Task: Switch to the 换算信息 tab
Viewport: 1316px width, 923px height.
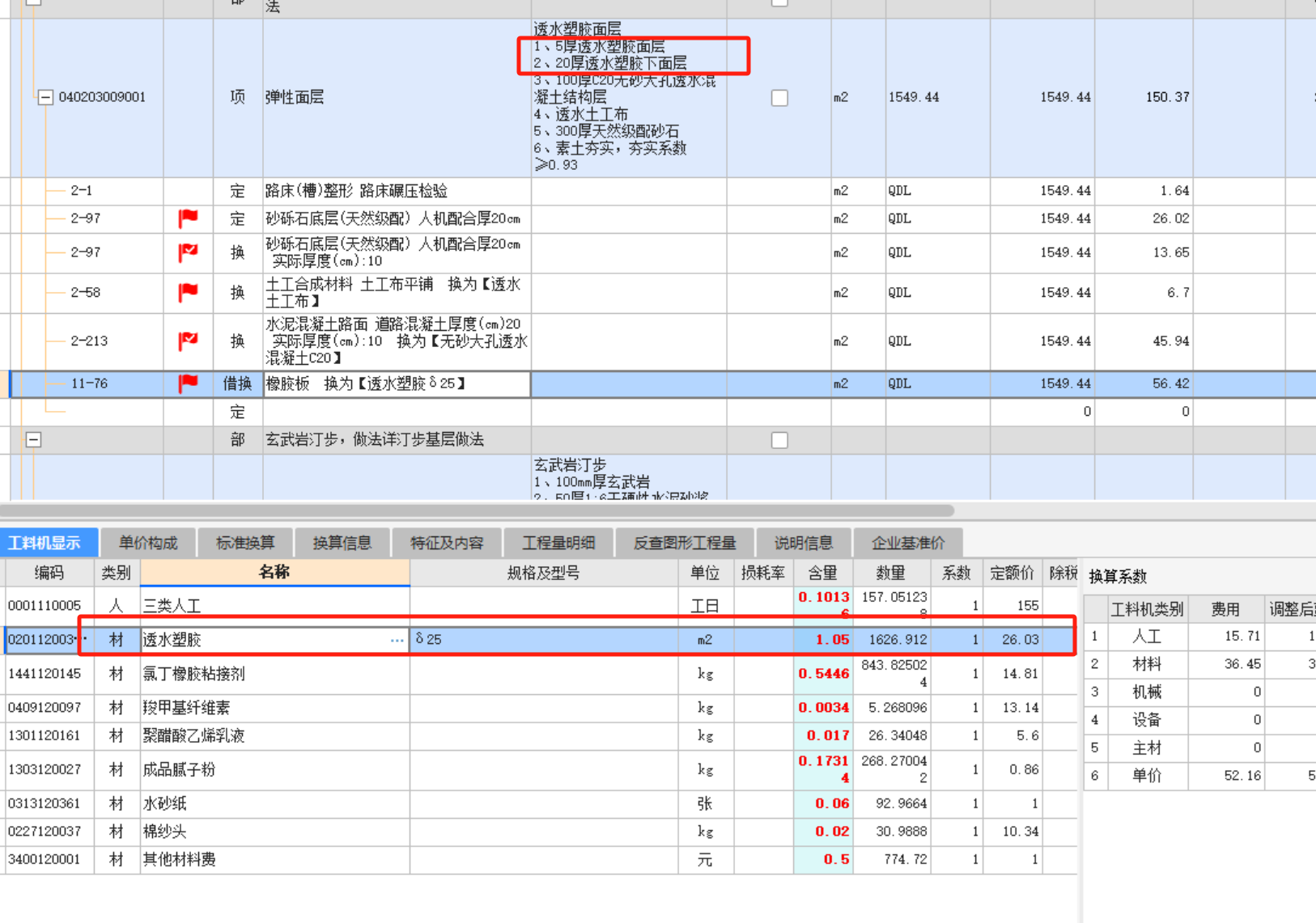Action: pyautogui.click(x=342, y=543)
